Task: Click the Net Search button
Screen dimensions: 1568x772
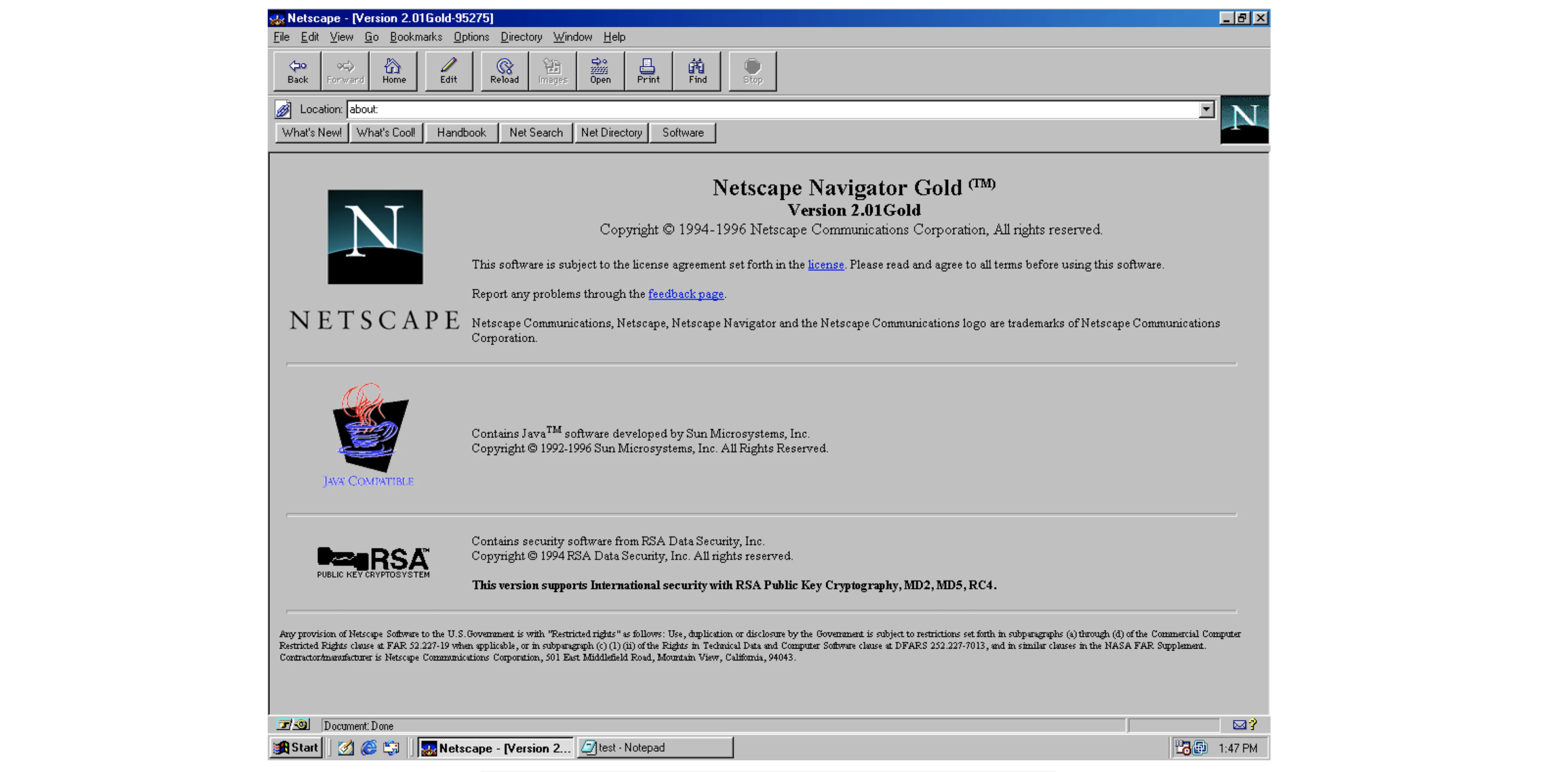Action: point(535,133)
